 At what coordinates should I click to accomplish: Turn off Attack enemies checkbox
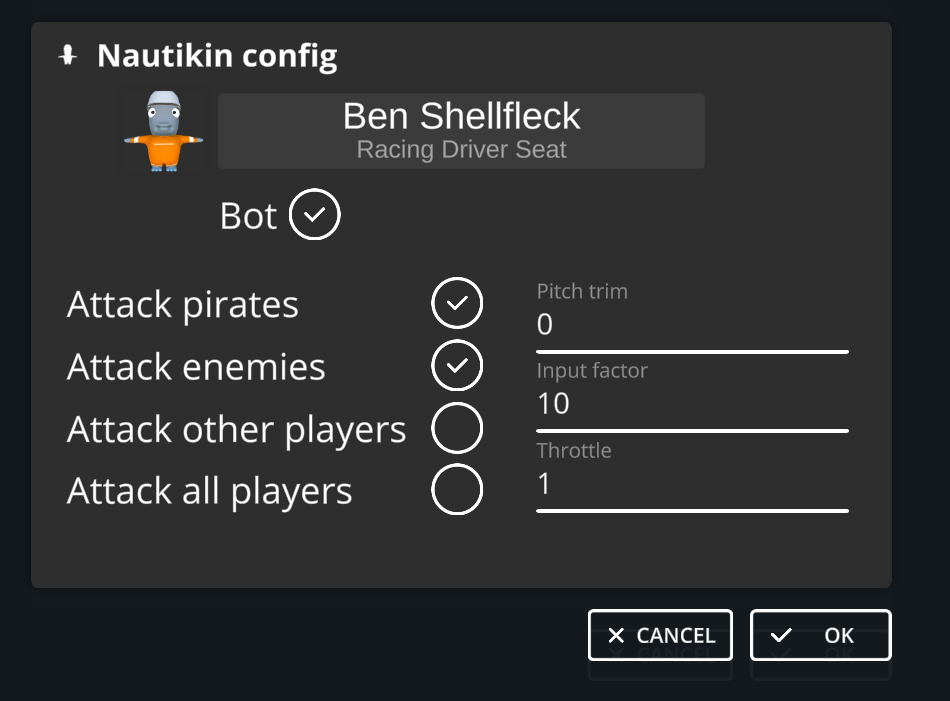[457, 366]
